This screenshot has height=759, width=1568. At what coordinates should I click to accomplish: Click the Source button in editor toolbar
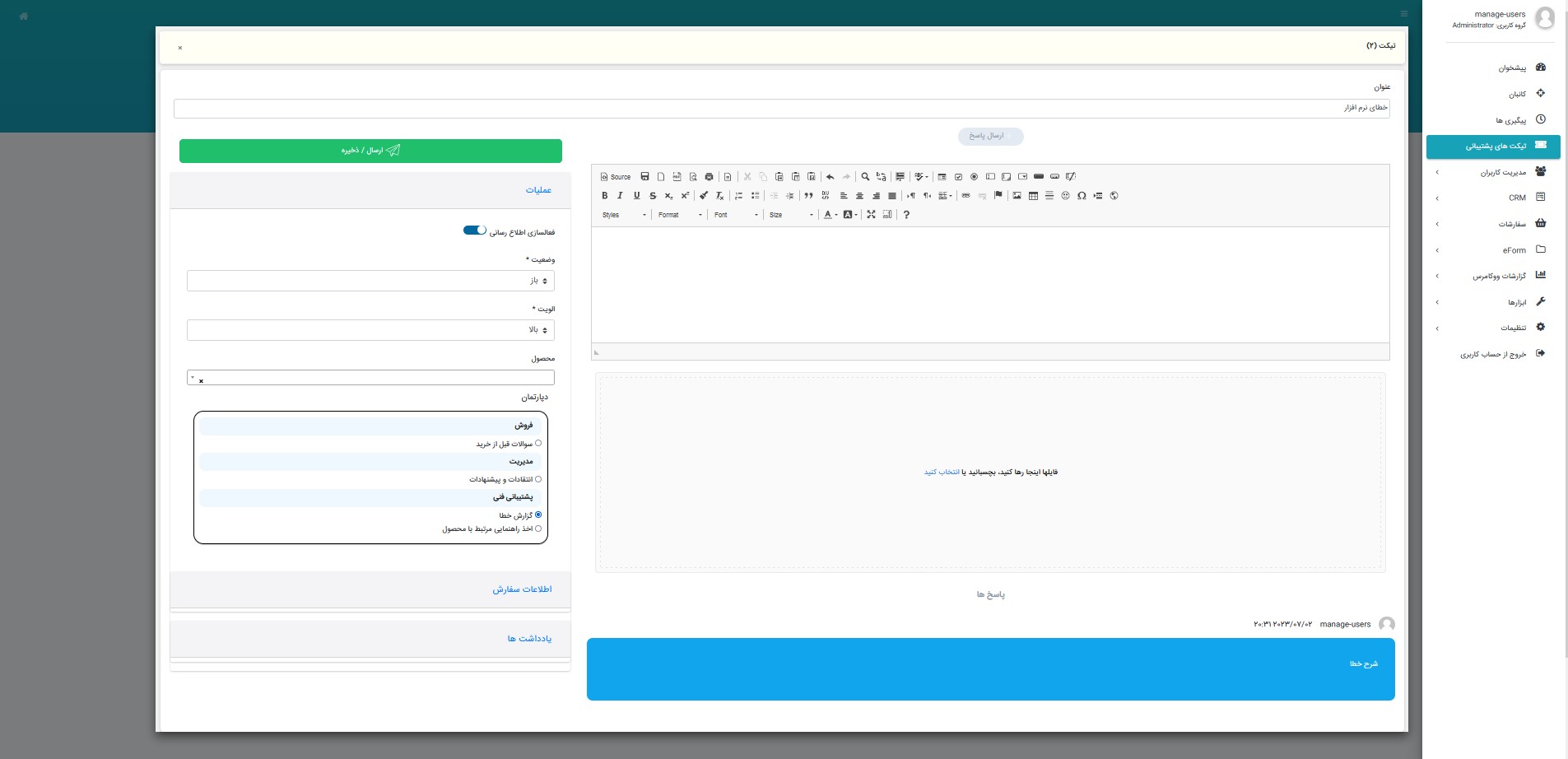pos(616,177)
